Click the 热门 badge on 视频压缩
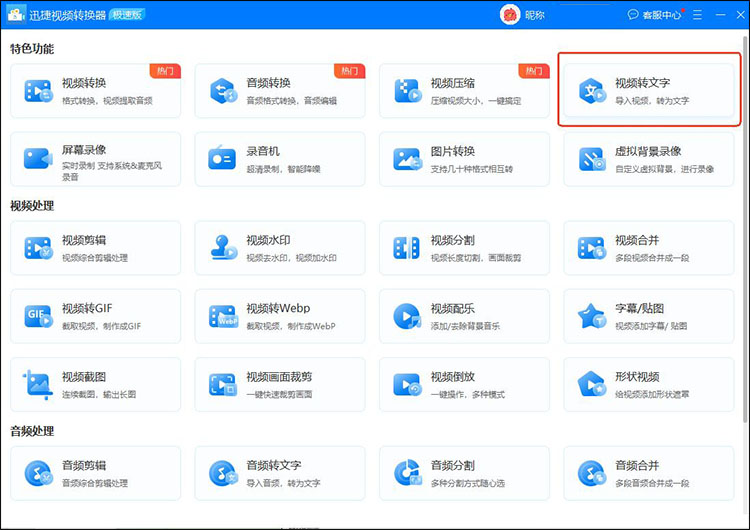Screen dimensions: 750x530 [534, 71]
